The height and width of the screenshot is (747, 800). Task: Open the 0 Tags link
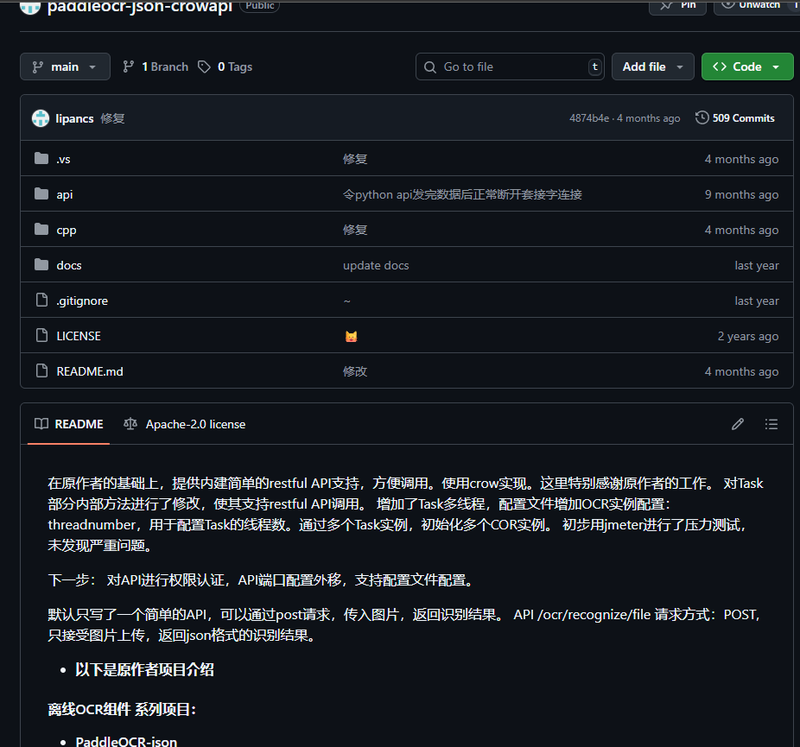[x=225, y=67]
